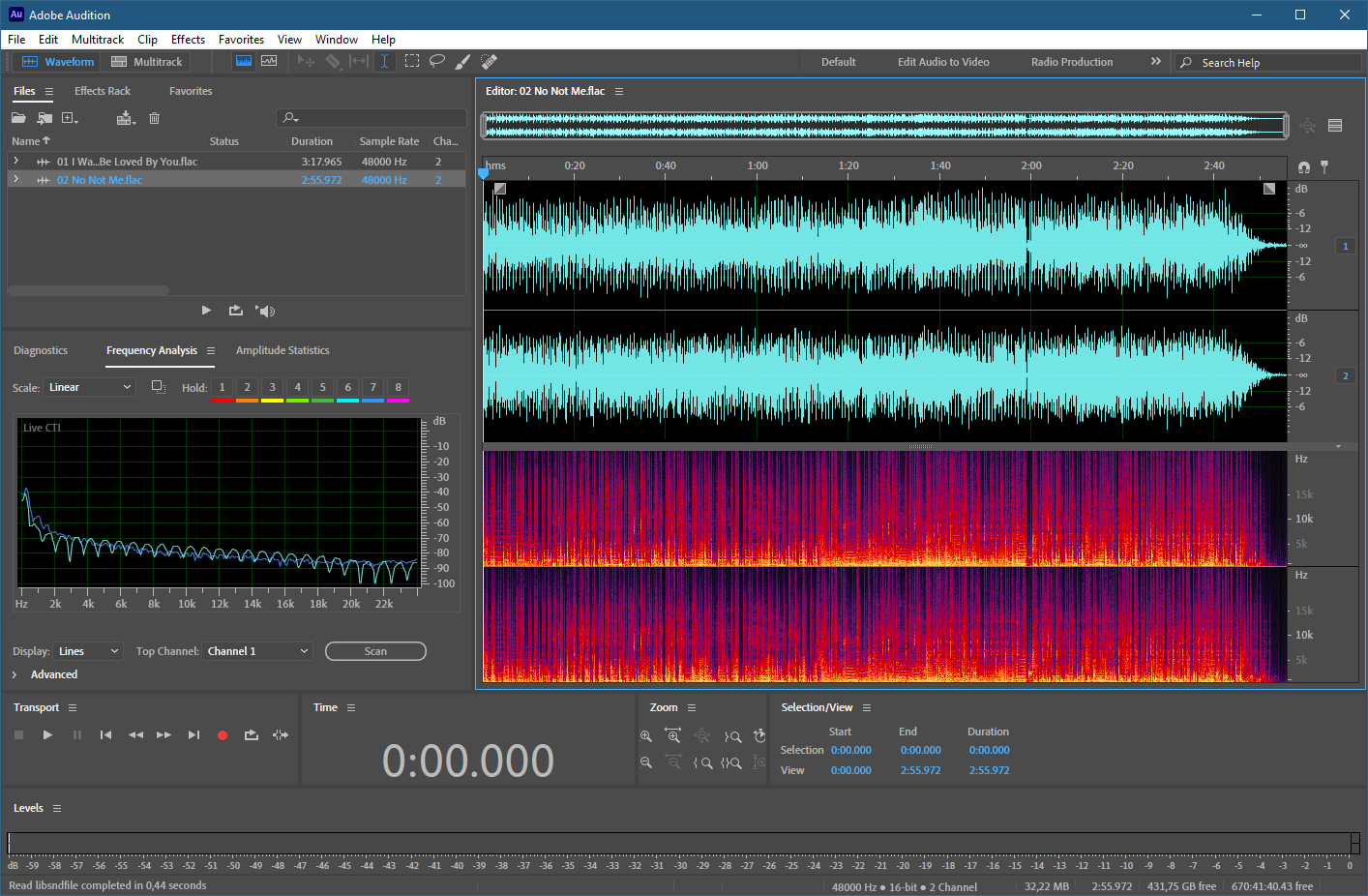The width and height of the screenshot is (1368, 896).
Task: Zoom to the current selection
Action: coord(732,762)
